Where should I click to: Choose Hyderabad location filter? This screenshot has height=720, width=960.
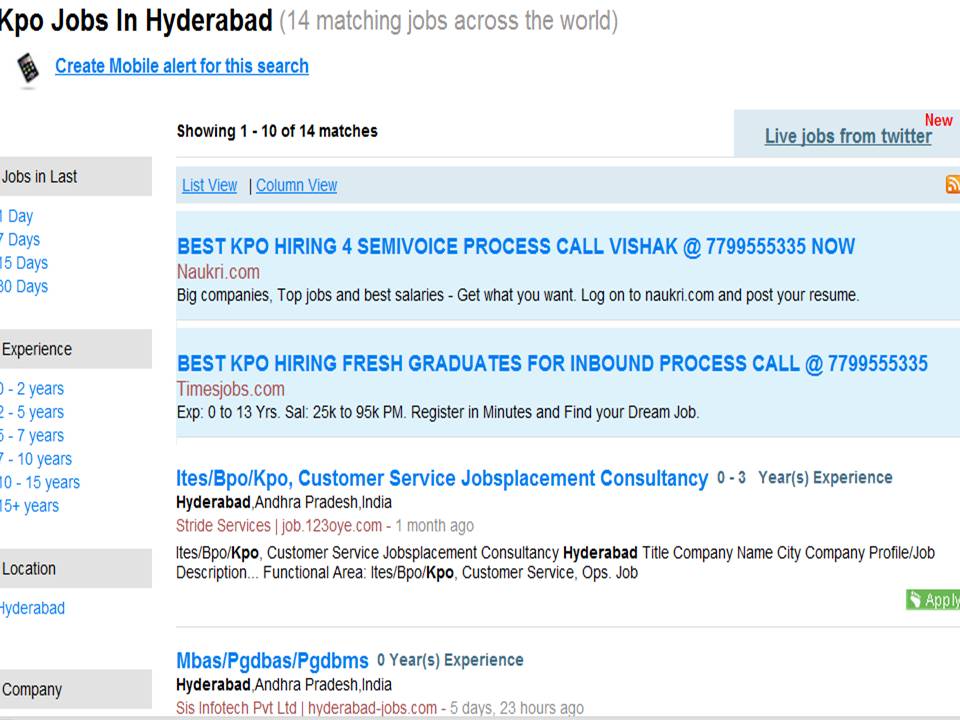click(x=32, y=608)
